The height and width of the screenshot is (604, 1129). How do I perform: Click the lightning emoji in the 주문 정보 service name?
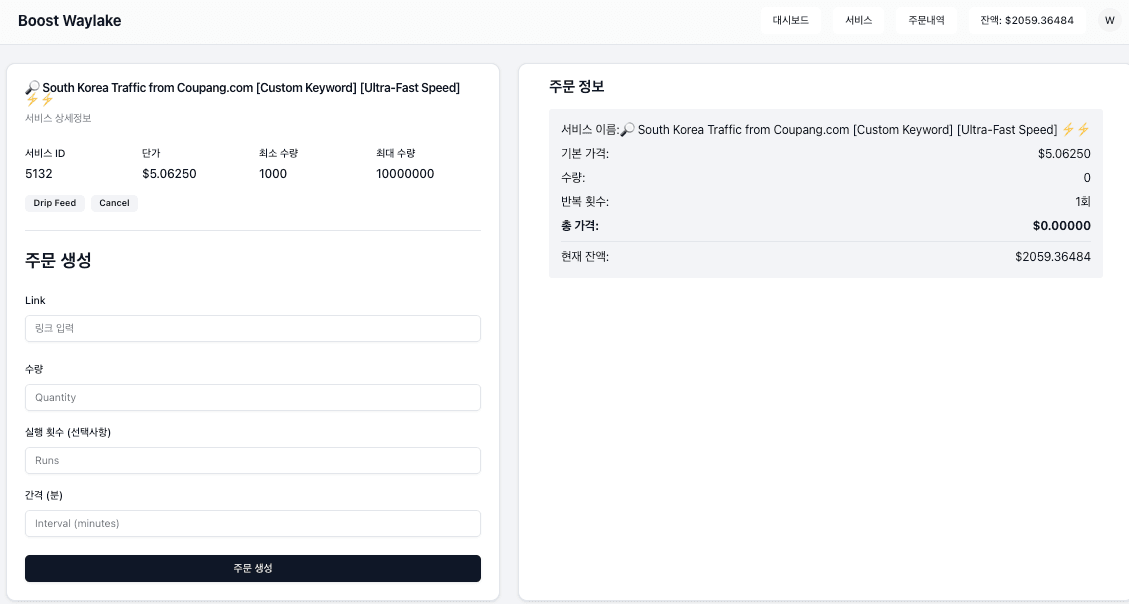1076,129
